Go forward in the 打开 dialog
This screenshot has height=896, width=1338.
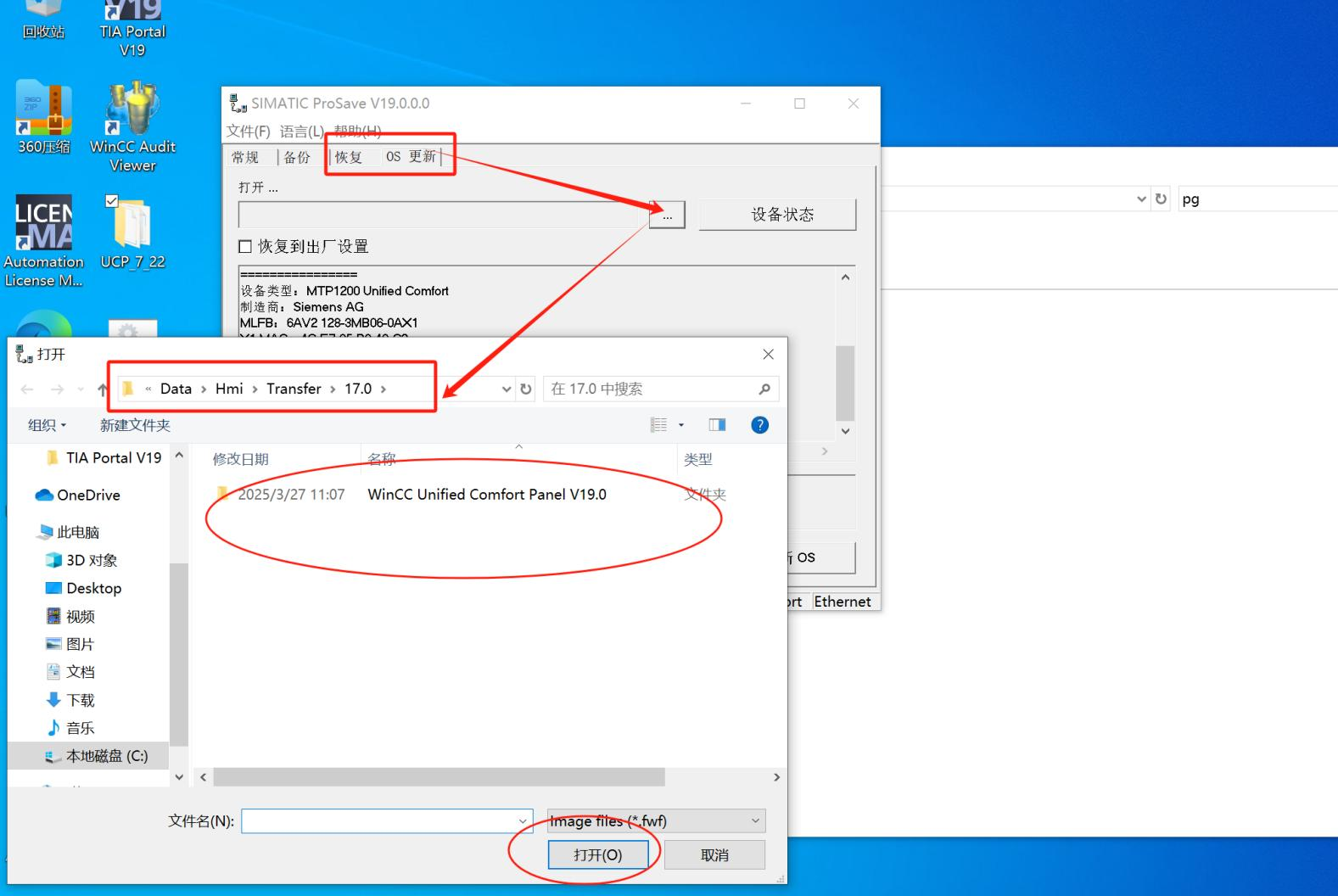[x=57, y=389]
